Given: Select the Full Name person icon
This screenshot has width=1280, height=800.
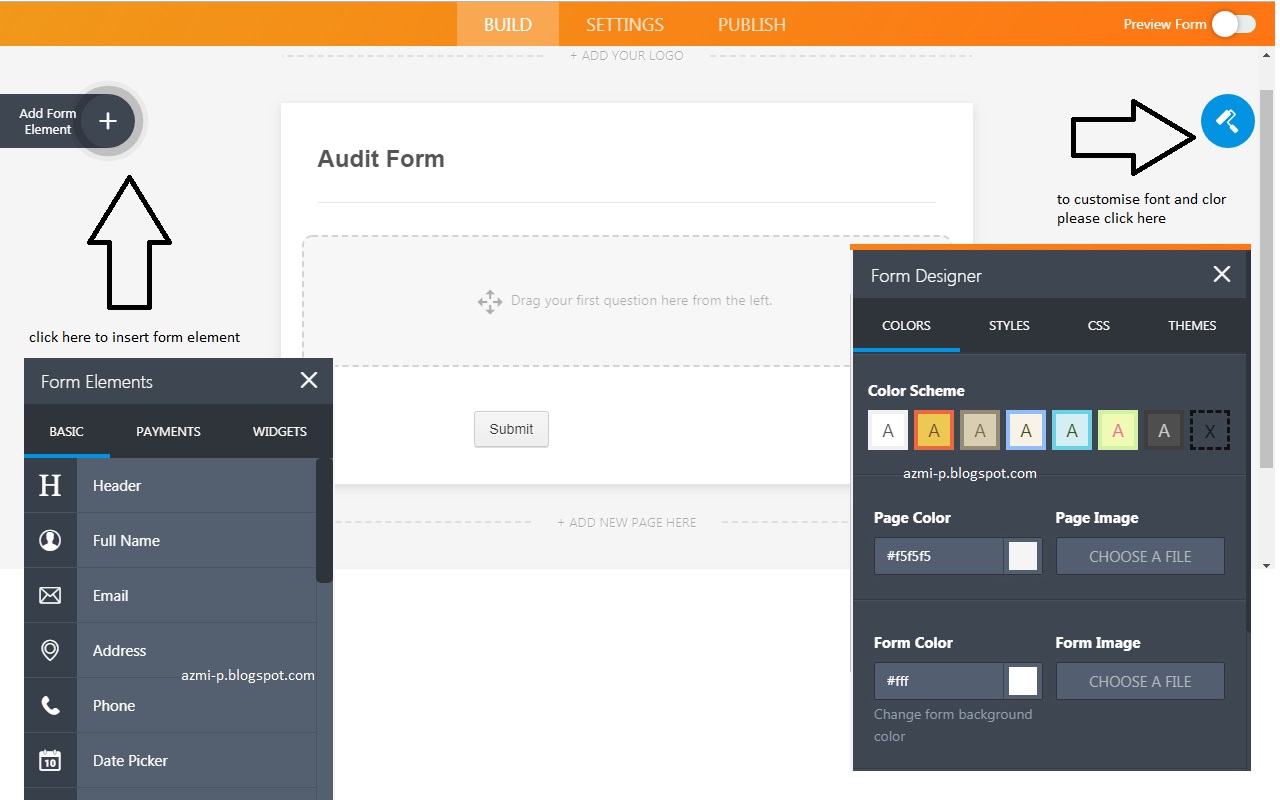Looking at the screenshot, I should [x=50, y=541].
